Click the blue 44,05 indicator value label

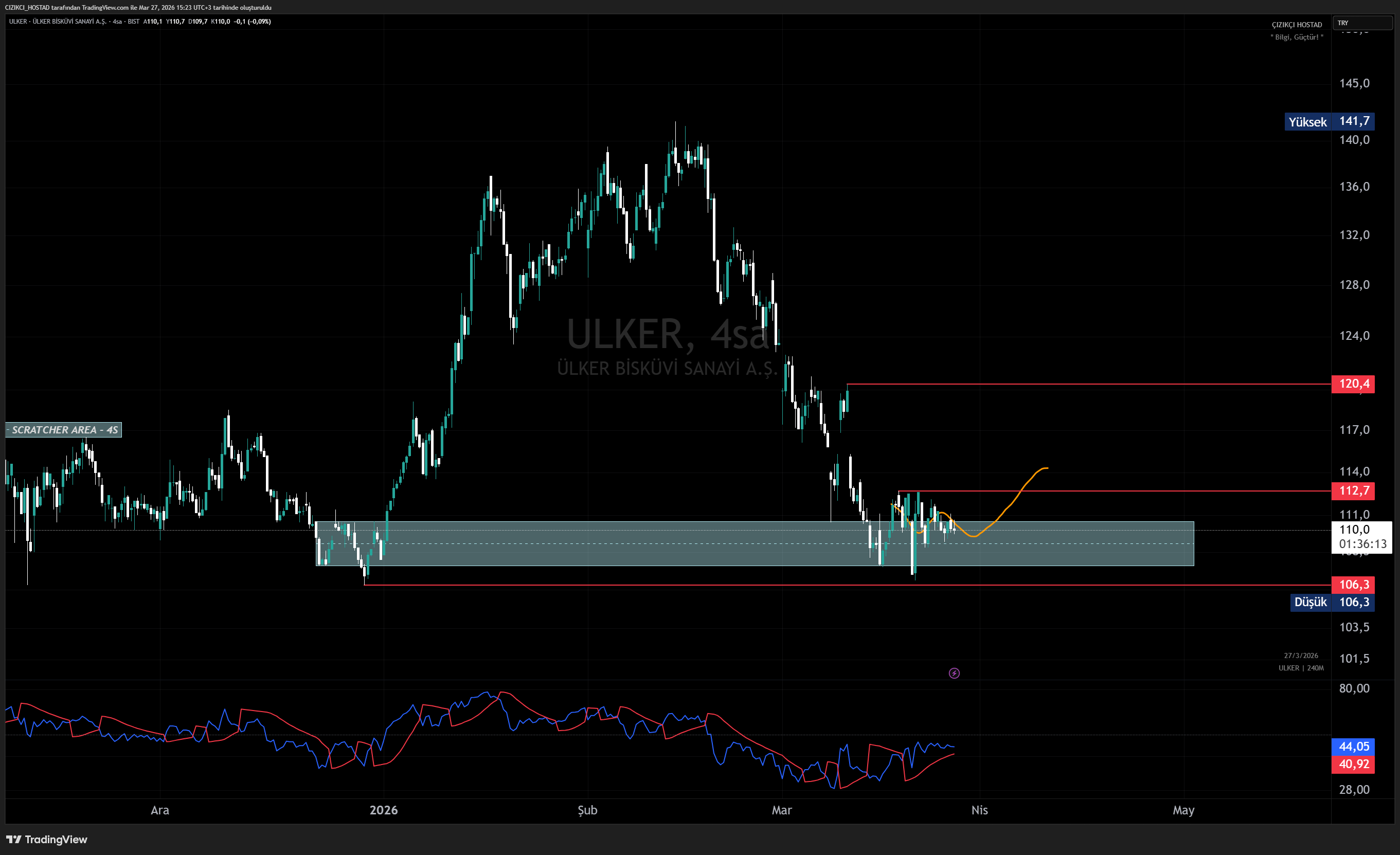1353,747
